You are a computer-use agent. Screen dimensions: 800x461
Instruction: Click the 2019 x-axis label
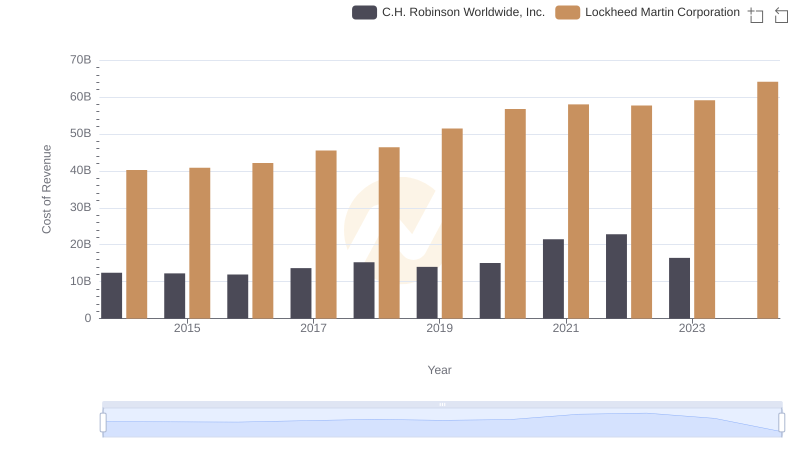[439, 328]
